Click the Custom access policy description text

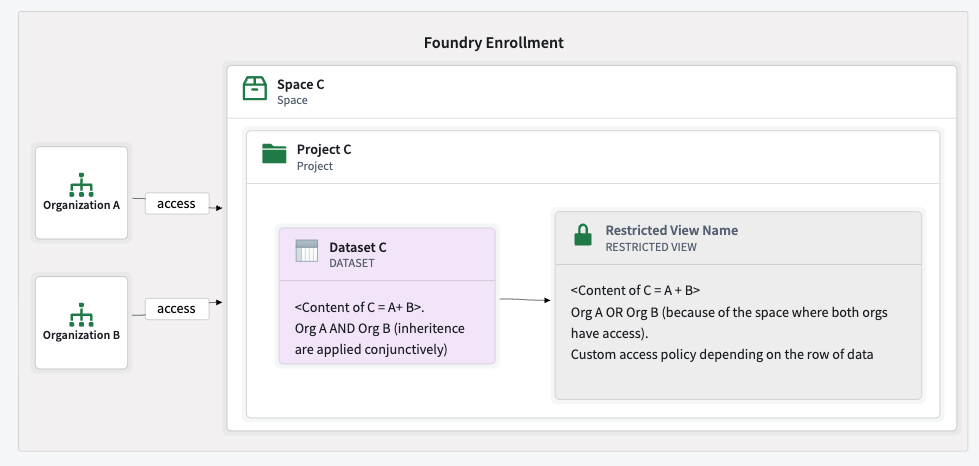pos(721,354)
